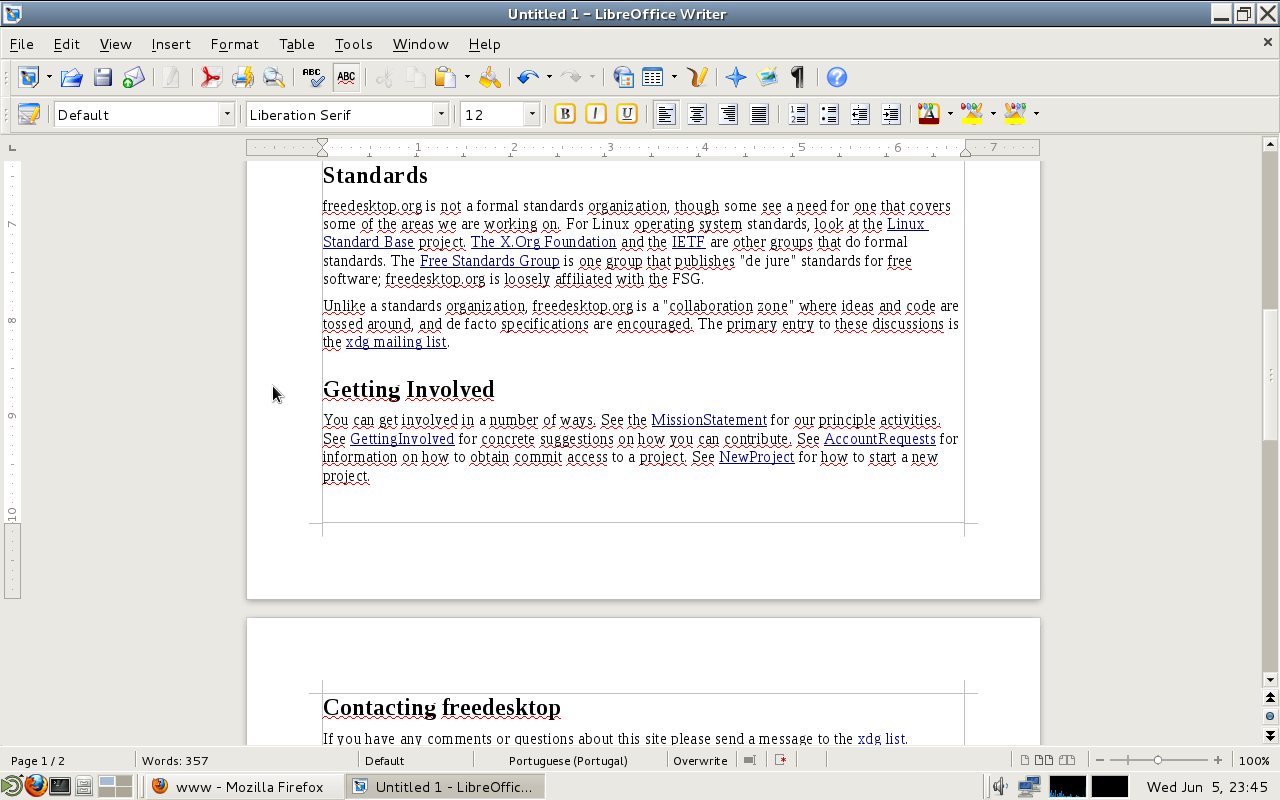This screenshot has width=1280, height=800.
Task: Switch to www - Mozilla Firefox taskbar window
Action: pyautogui.click(x=244, y=787)
